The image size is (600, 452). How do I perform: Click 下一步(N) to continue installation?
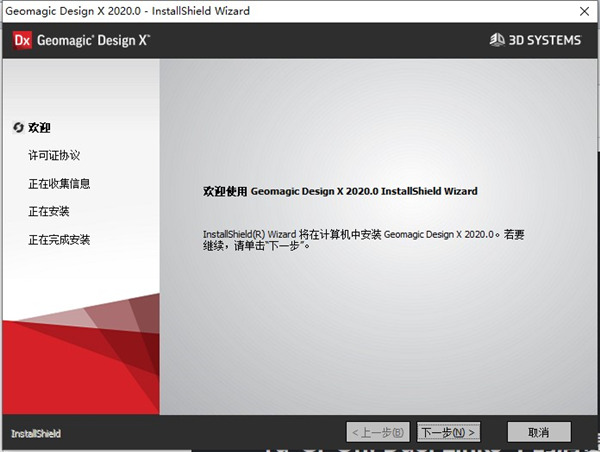pyautogui.click(x=448, y=432)
